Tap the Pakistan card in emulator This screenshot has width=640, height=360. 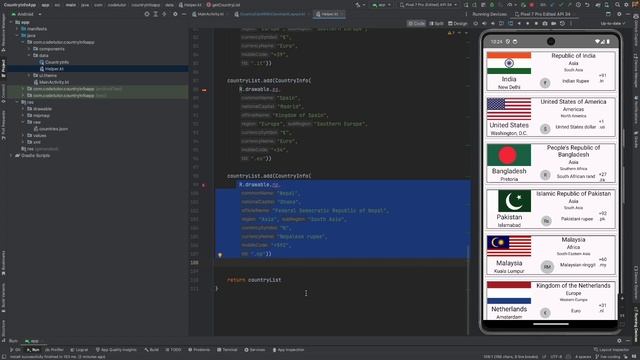click(551, 209)
